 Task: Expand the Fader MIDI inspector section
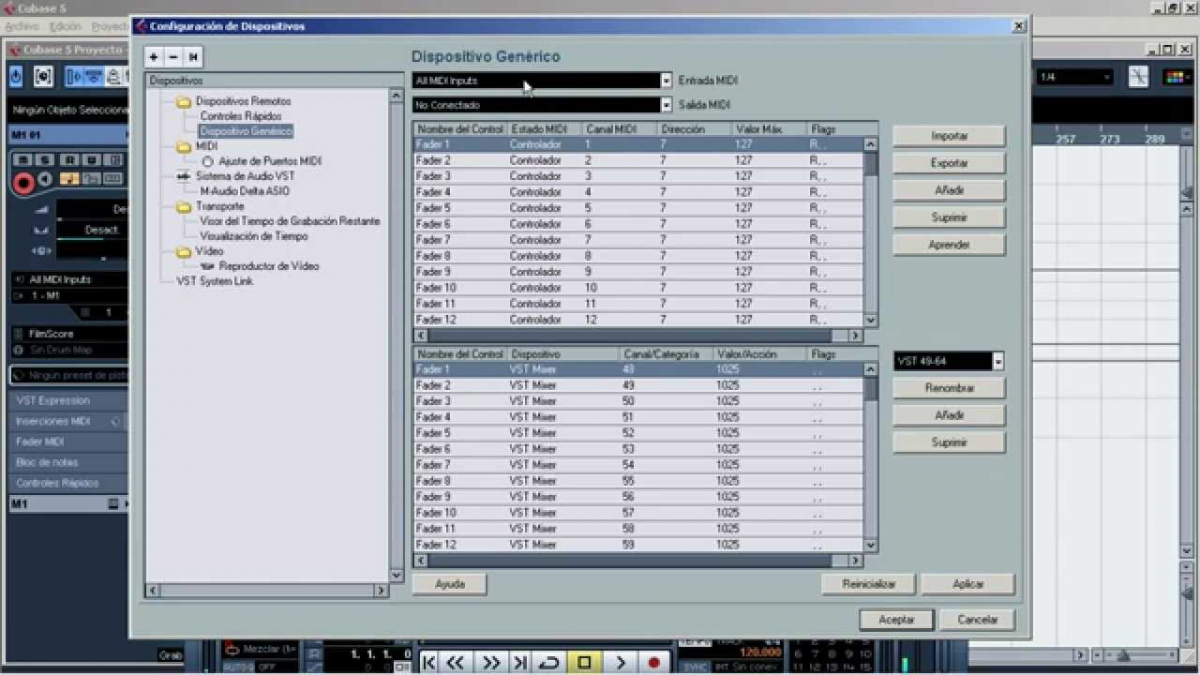point(70,441)
